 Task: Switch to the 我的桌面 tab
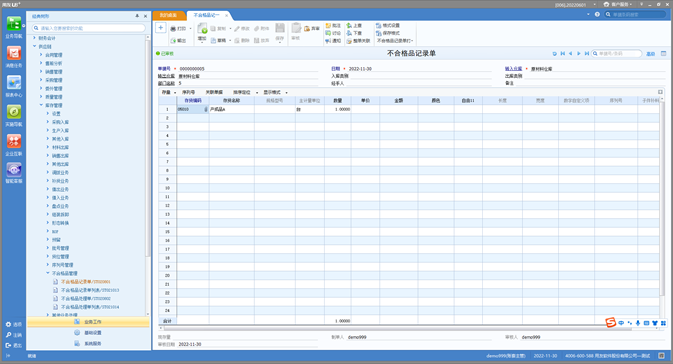[169, 15]
